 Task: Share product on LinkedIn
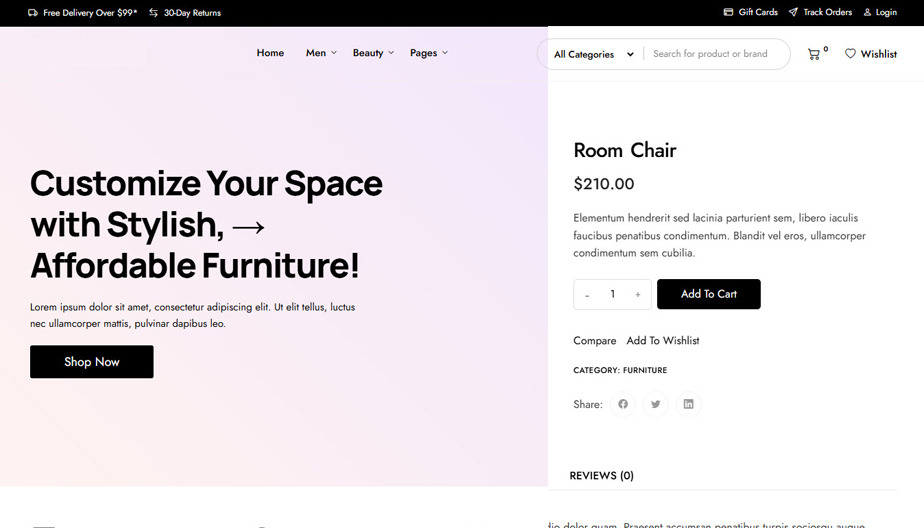click(x=688, y=404)
